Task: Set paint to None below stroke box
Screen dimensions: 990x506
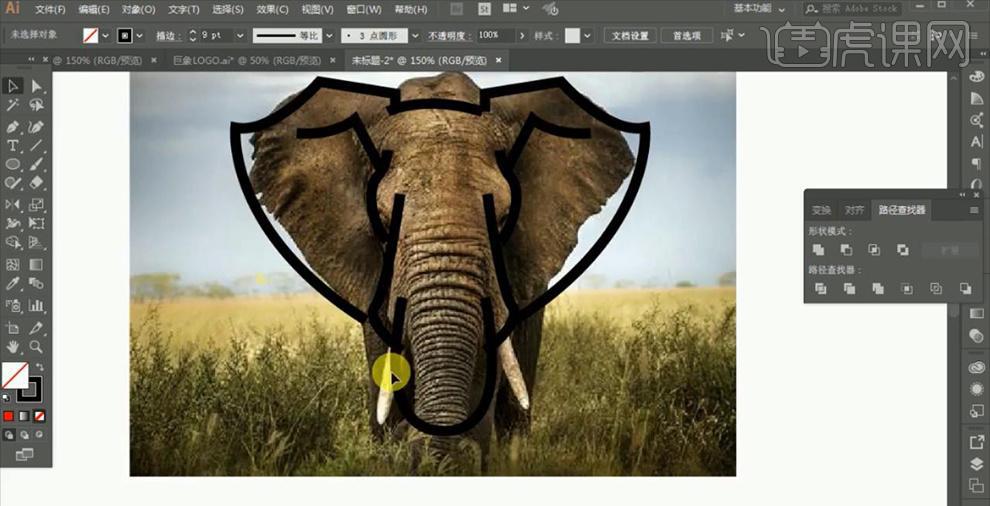Action: [39, 416]
